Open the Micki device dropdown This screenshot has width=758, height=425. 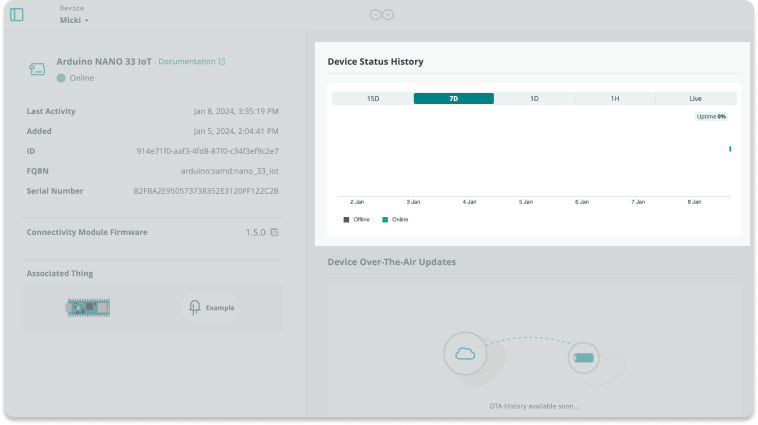click(74, 20)
